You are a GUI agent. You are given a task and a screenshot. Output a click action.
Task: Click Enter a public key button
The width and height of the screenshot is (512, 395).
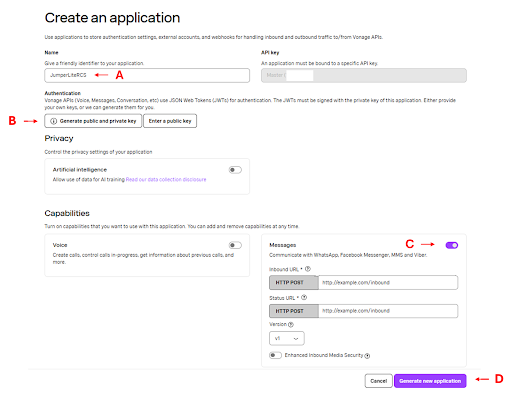click(170, 121)
